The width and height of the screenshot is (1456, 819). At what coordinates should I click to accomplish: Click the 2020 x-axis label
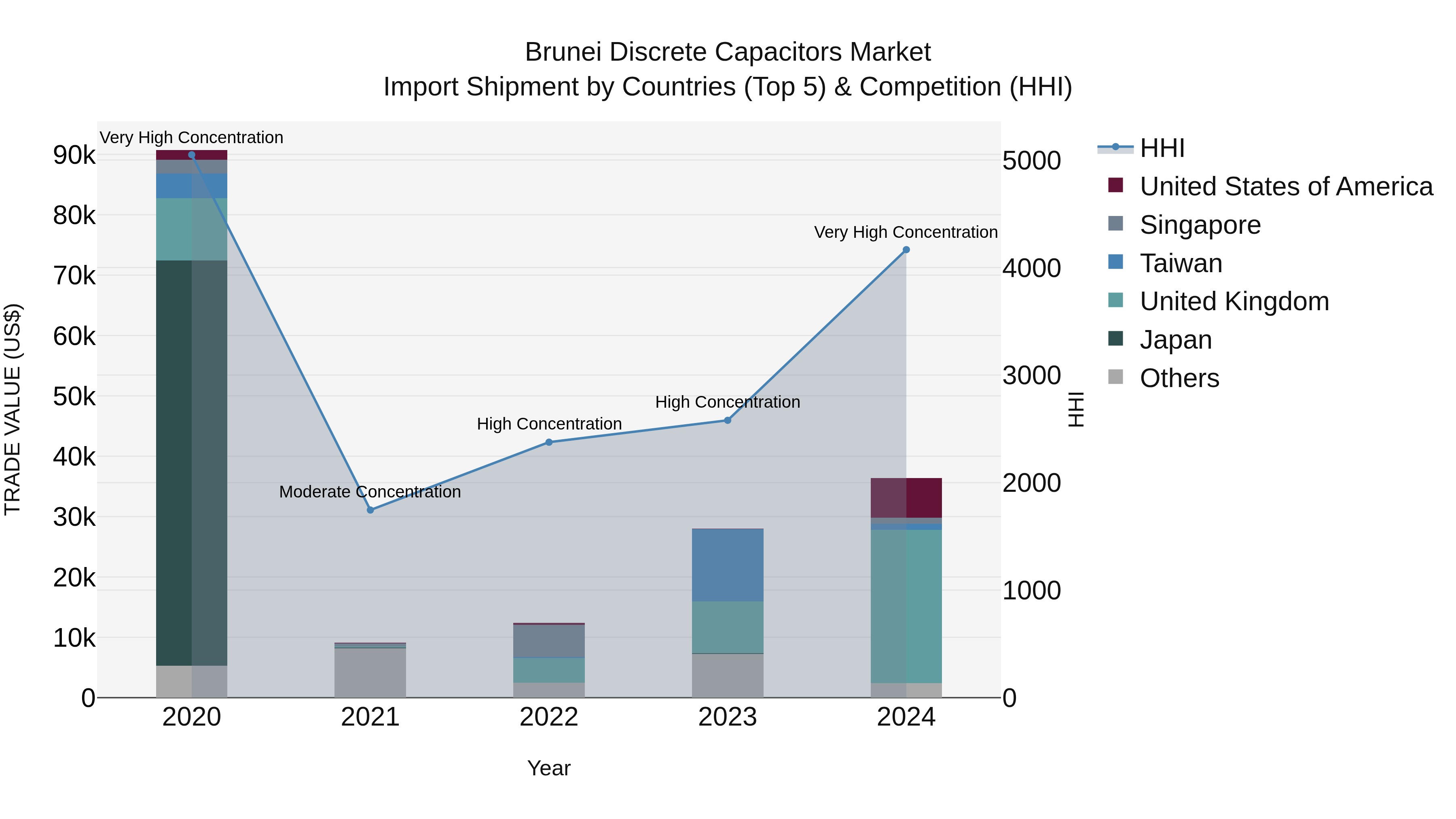192,717
